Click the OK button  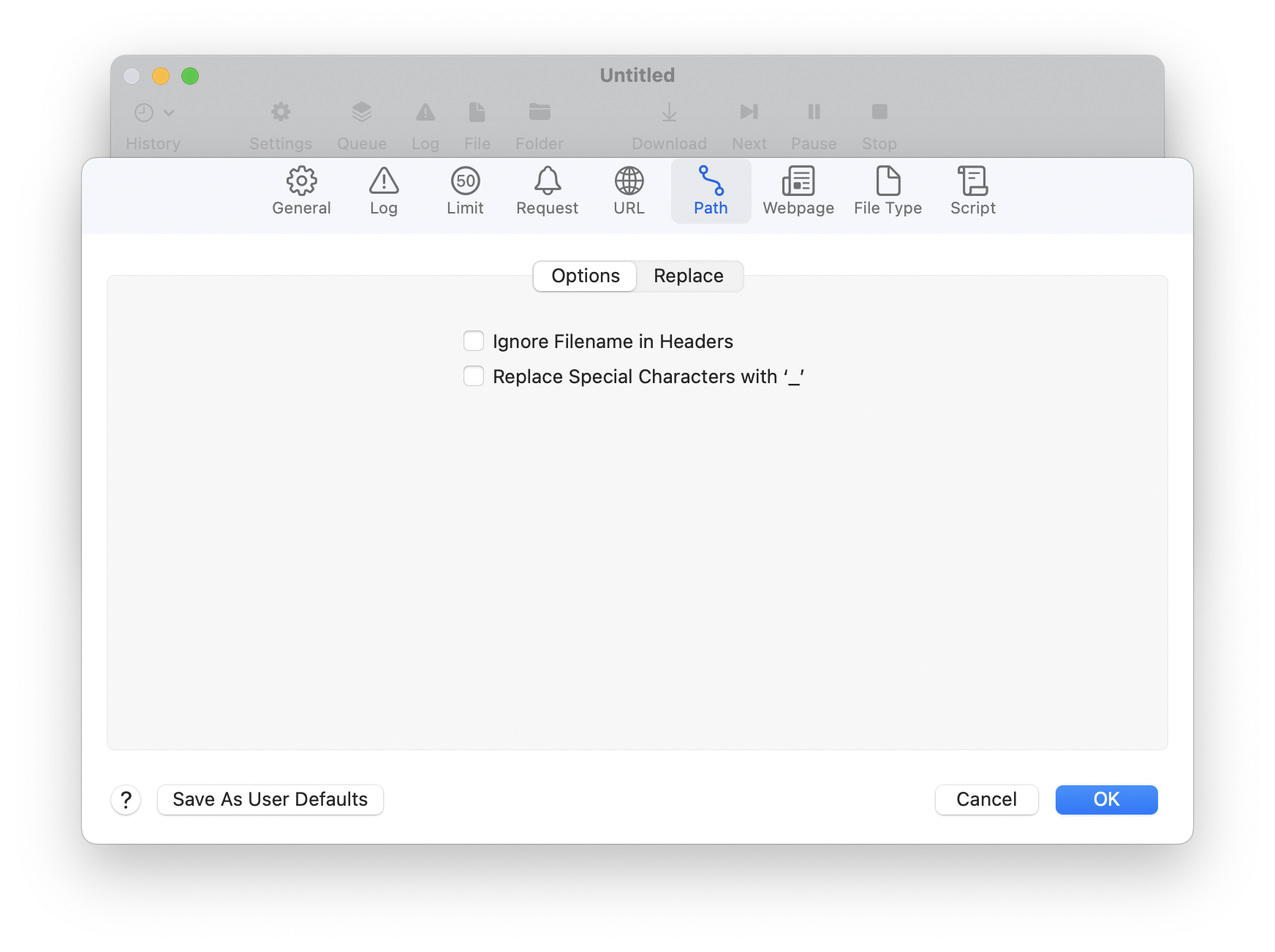[1106, 799]
